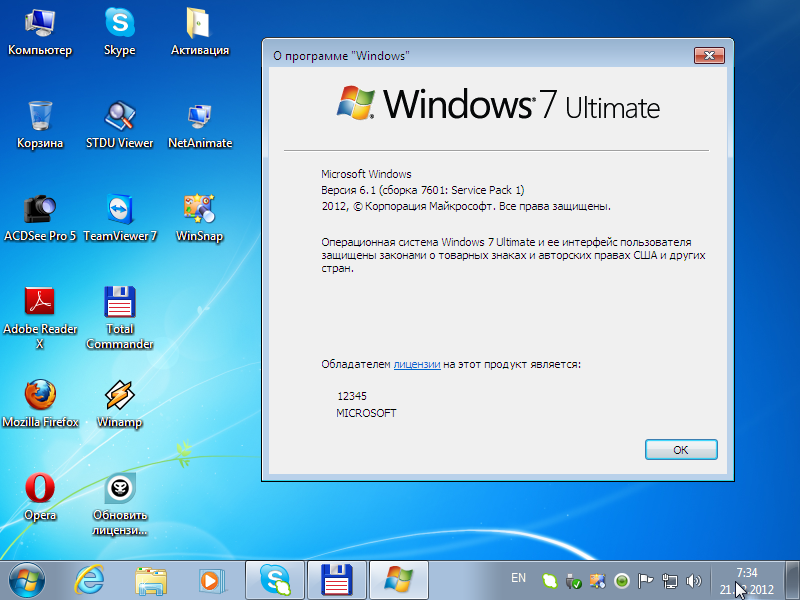The image size is (800, 600).
Task: Switch to the Skype taskbar window
Action: pyautogui.click(x=275, y=580)
